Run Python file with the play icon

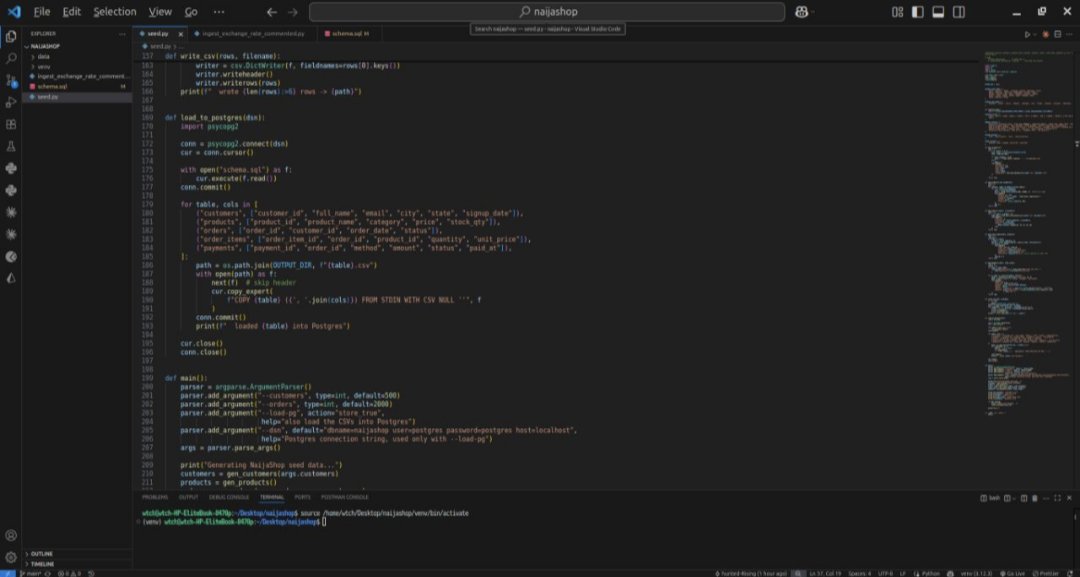1027,34
